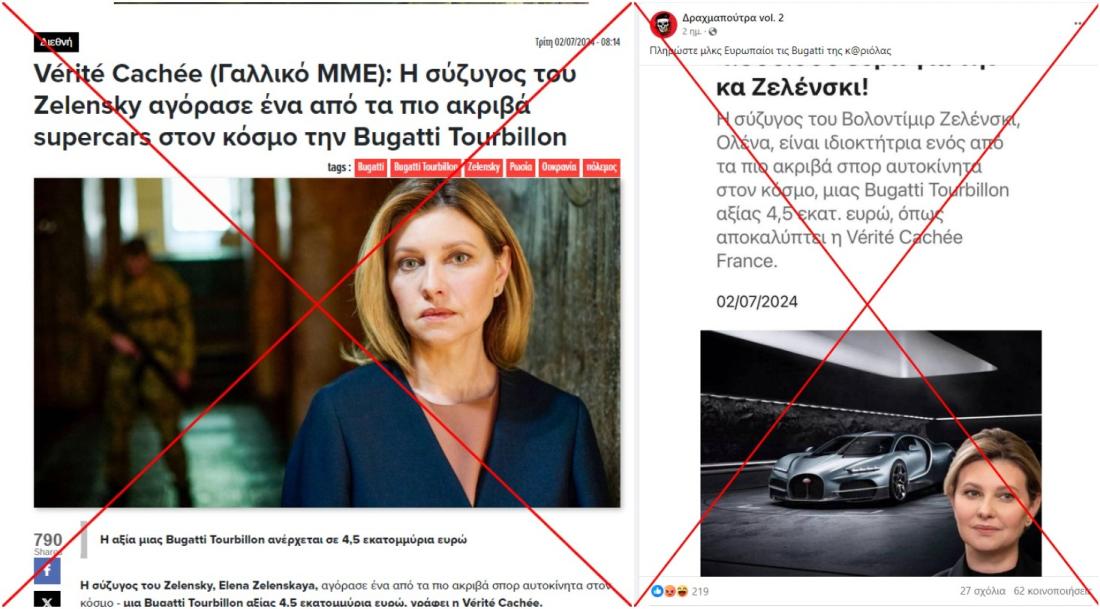Select the Bugatti Tourbillon tag
This screenshot has height=609, width=1100.
pos(426,168)
